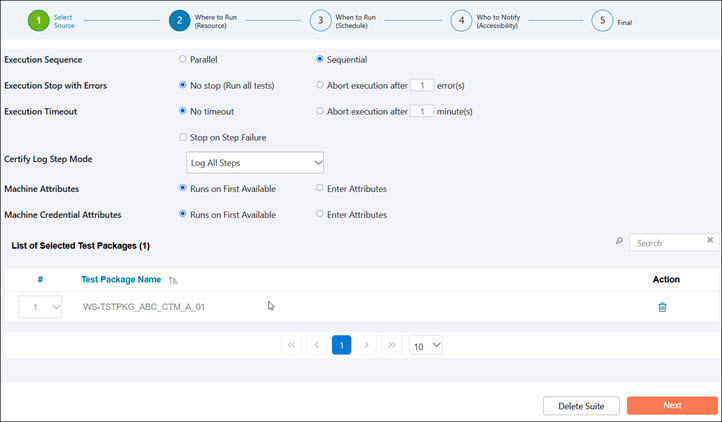Click the Next button

672,405
